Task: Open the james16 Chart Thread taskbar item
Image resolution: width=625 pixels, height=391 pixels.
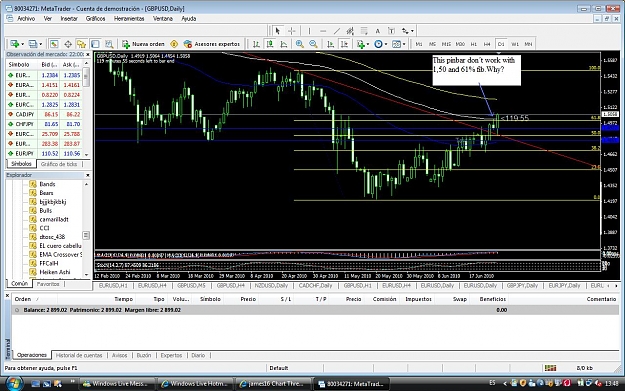Action: (273, 383)
